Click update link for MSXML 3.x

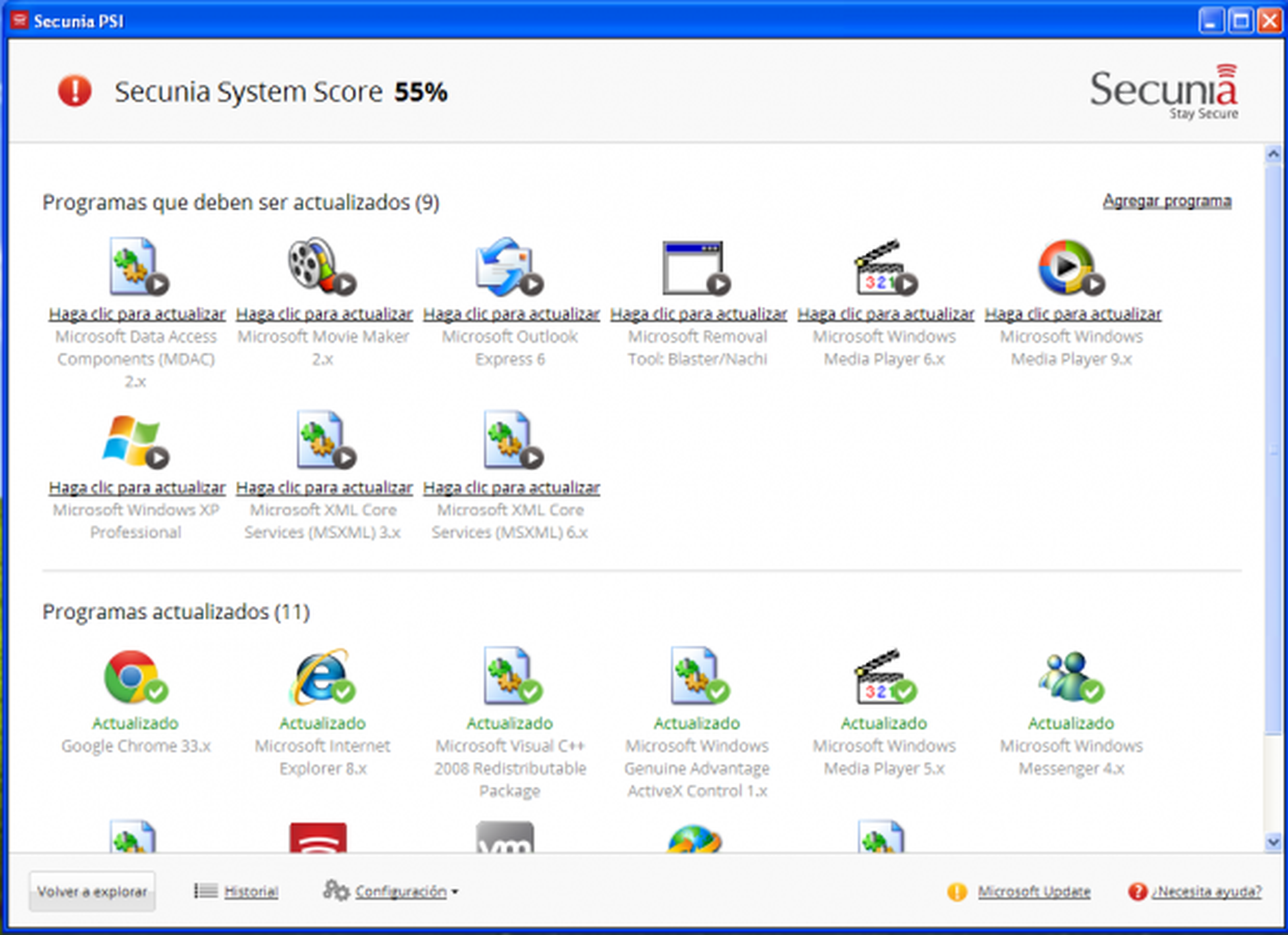(324, 487)
